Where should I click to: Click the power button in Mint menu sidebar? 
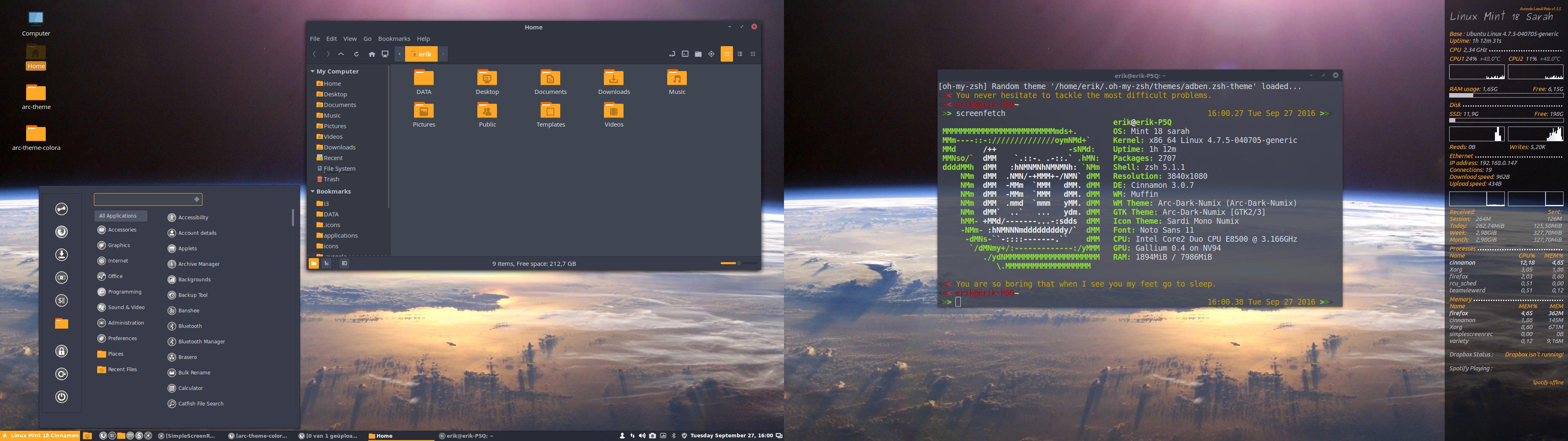[62, 397]
